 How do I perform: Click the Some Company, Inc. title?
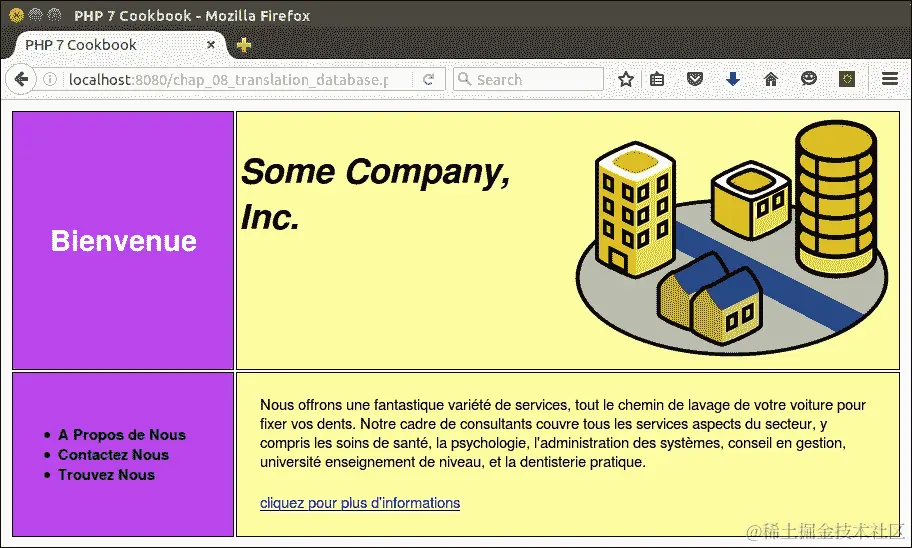[375, 194]
